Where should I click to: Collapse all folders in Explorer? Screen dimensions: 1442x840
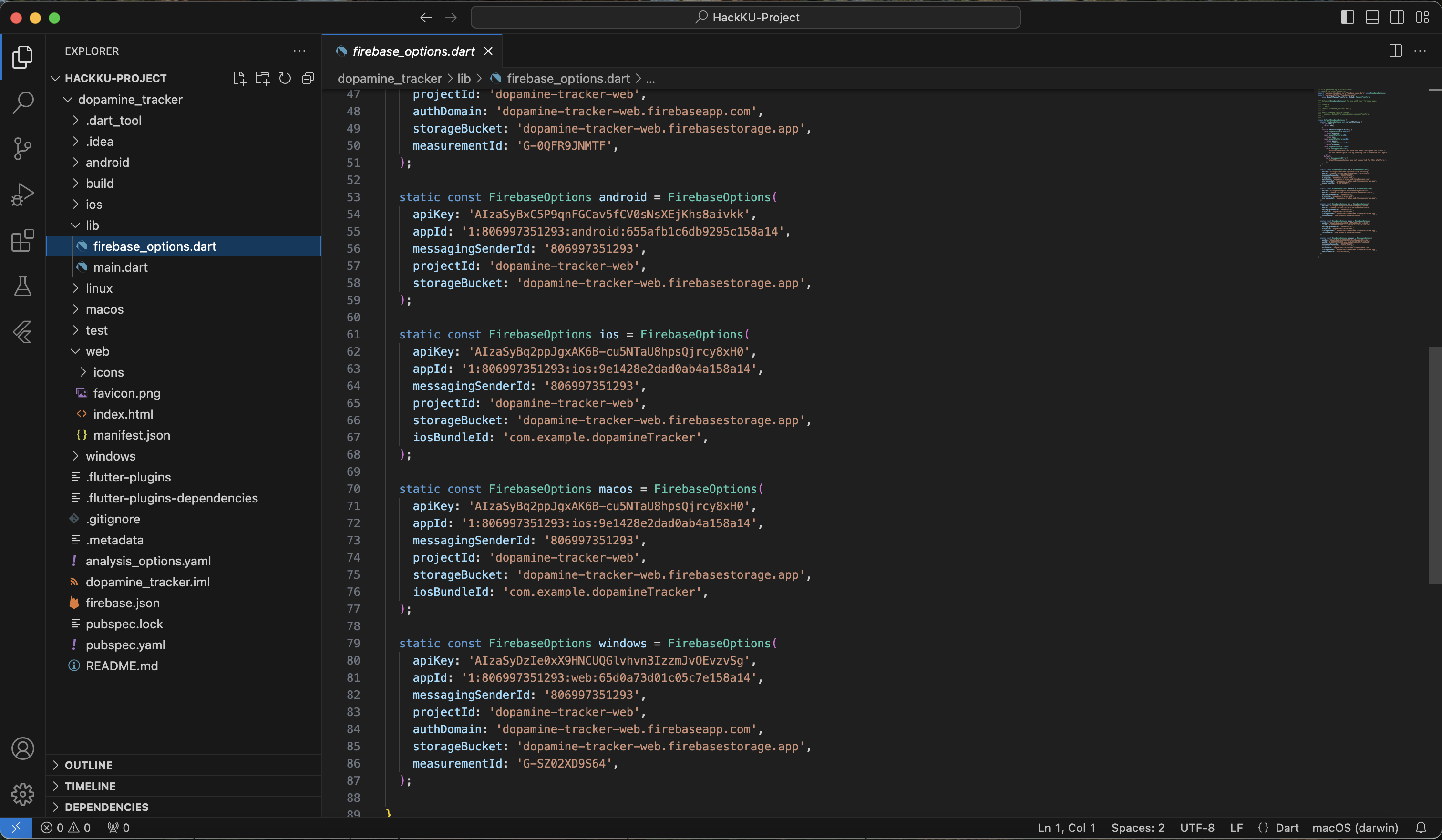[308, 78]
